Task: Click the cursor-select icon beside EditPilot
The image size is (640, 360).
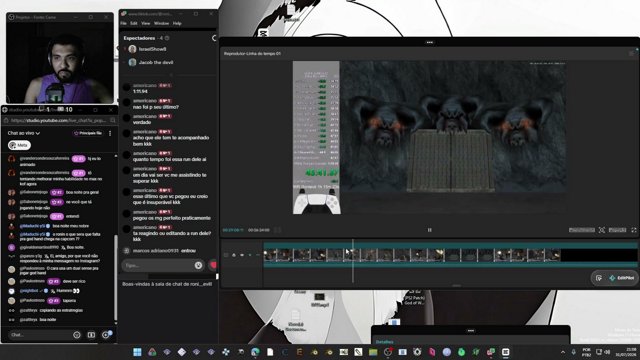Action: pos(599,278)
